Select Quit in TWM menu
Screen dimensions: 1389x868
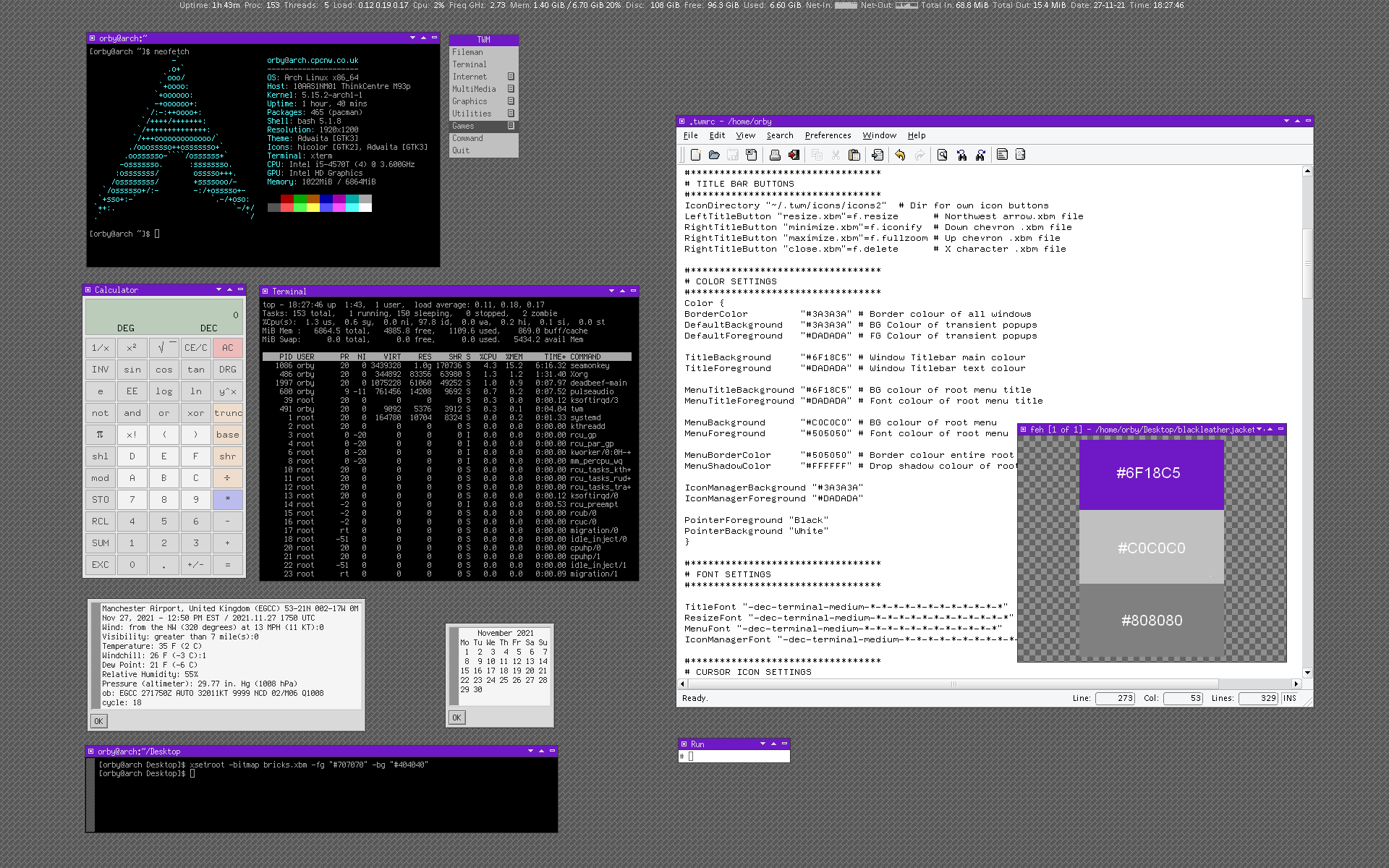[x=484, y=150]
